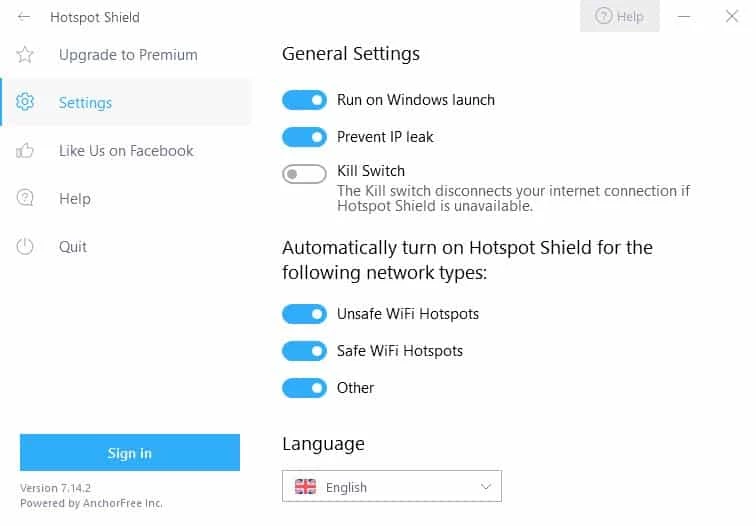756x526 pixels.
Task: Turn off Unsafe WiFi Hotspots switch
Action: 304,314
